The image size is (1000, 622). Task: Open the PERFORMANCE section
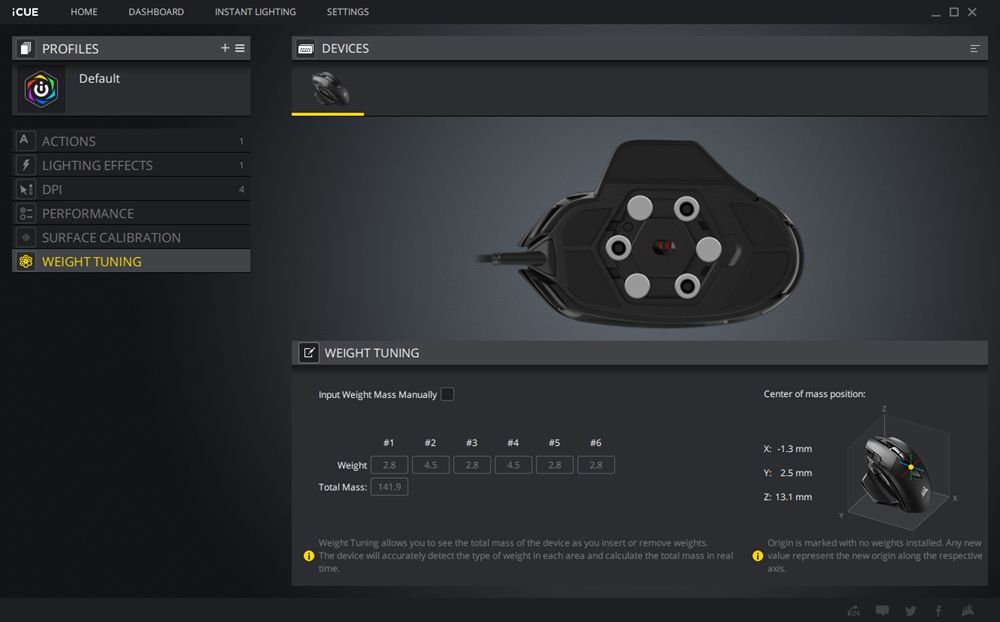click(x=131, y=213)
